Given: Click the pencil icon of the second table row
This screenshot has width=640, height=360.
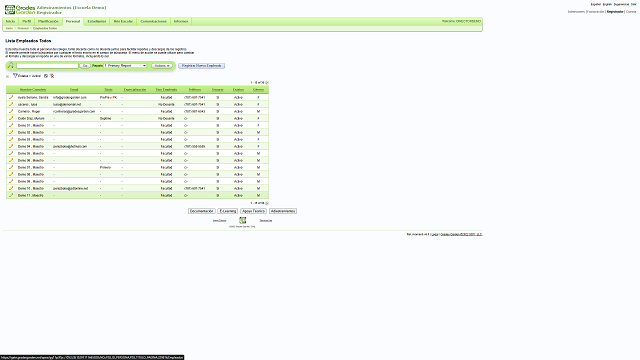Looking at the screenshot, I should (x=11, y=104).
